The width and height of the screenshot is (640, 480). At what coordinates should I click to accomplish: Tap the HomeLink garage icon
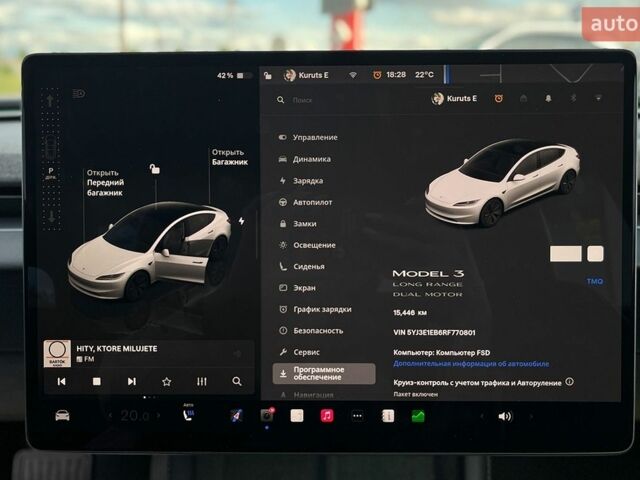523,98
